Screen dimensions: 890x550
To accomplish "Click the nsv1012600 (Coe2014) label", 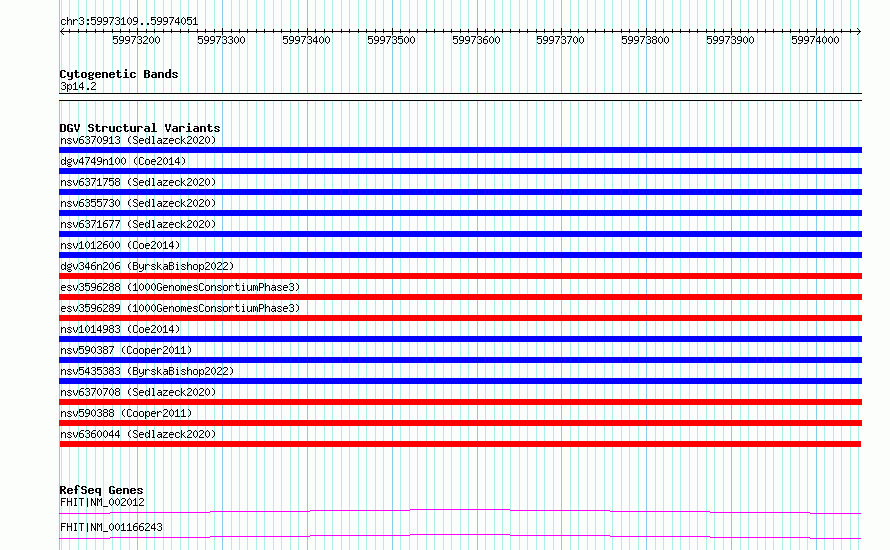I will pyautogui.click(x=120, y=245).
